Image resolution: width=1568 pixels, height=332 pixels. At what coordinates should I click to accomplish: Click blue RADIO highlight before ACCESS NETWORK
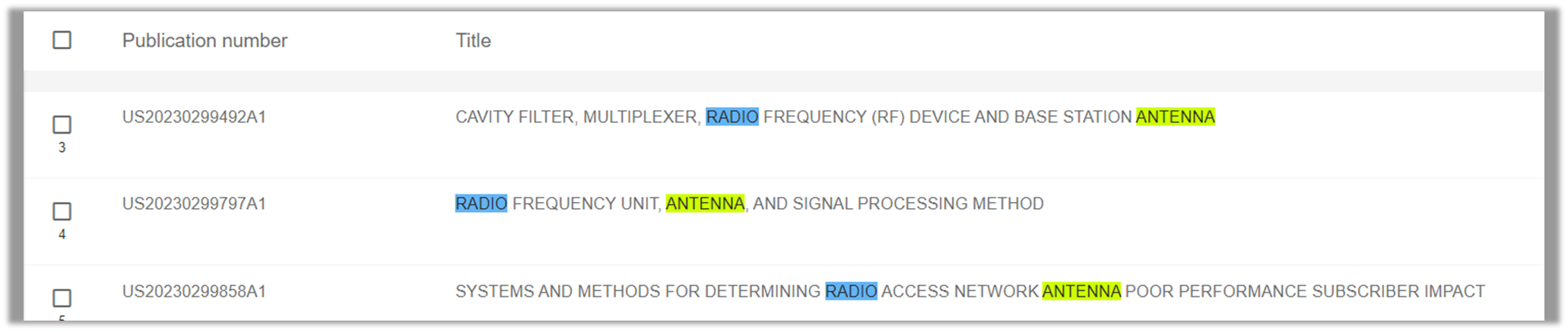tap(851, 291)
